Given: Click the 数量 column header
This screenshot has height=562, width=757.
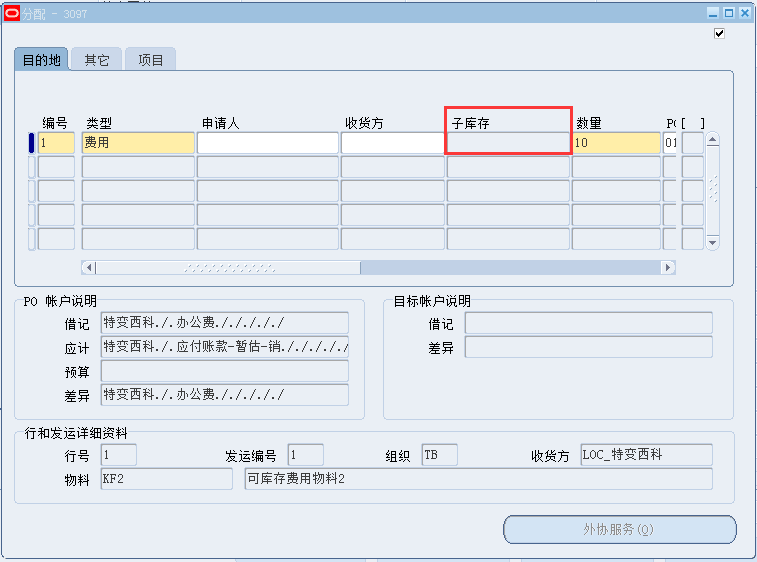Looking at the screenshot, I should click(x=589, y=123).
